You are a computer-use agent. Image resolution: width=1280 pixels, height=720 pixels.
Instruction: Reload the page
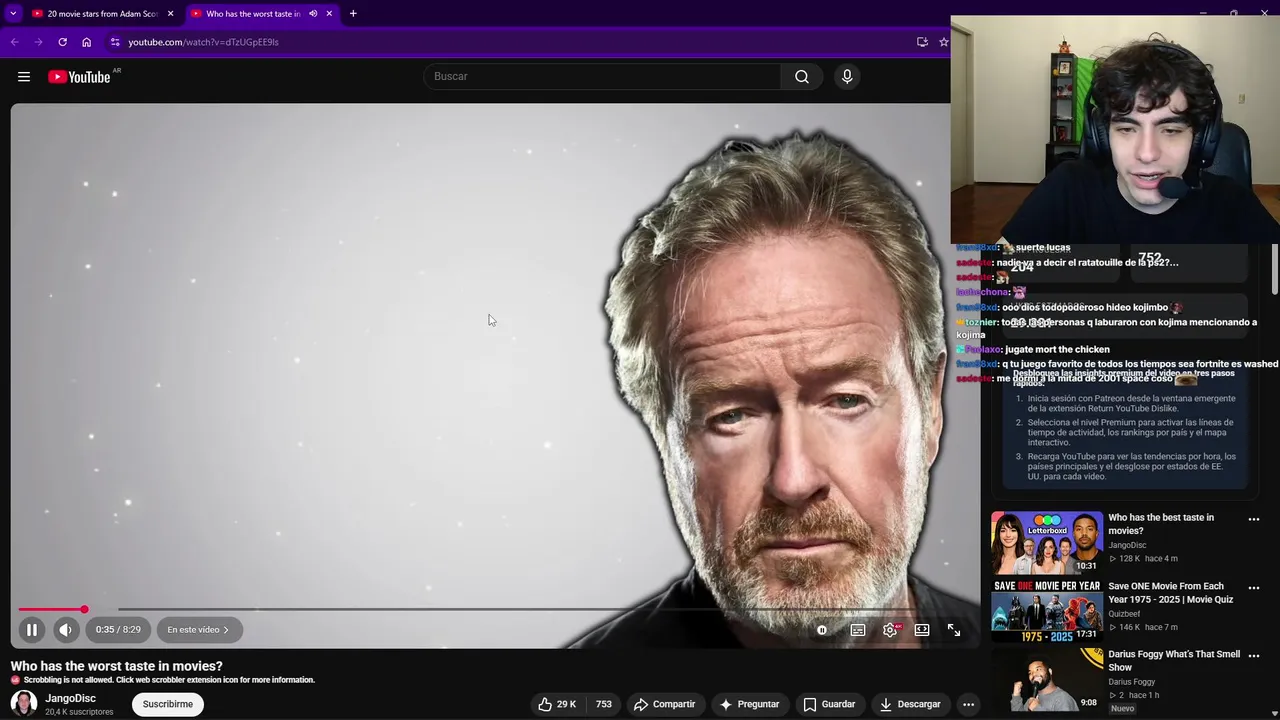pyautogui.click(x=62, y=42)
